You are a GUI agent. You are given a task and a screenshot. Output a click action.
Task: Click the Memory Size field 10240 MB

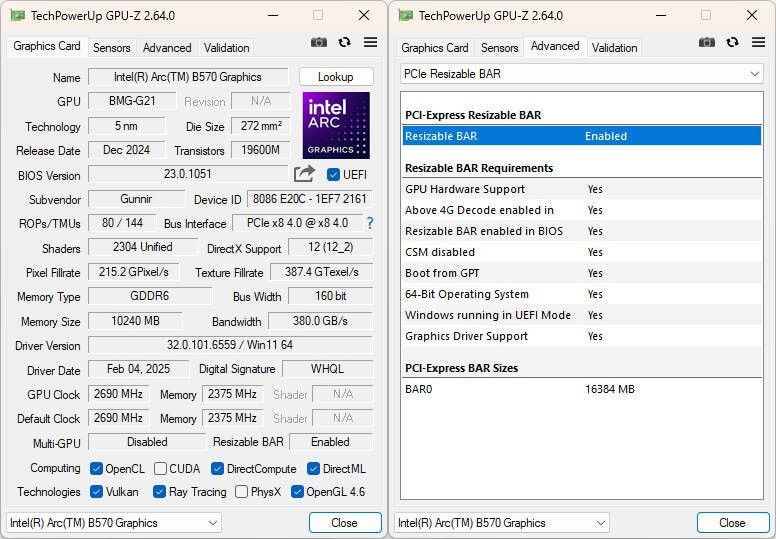click(135, 321)
